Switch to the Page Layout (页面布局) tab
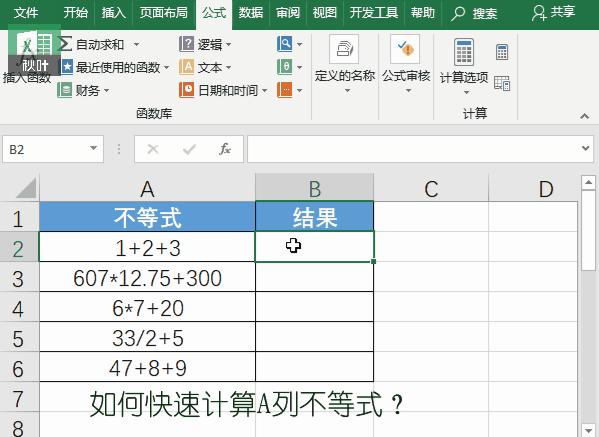The width and height of the screenshot is (599, 437). [164, 13]
